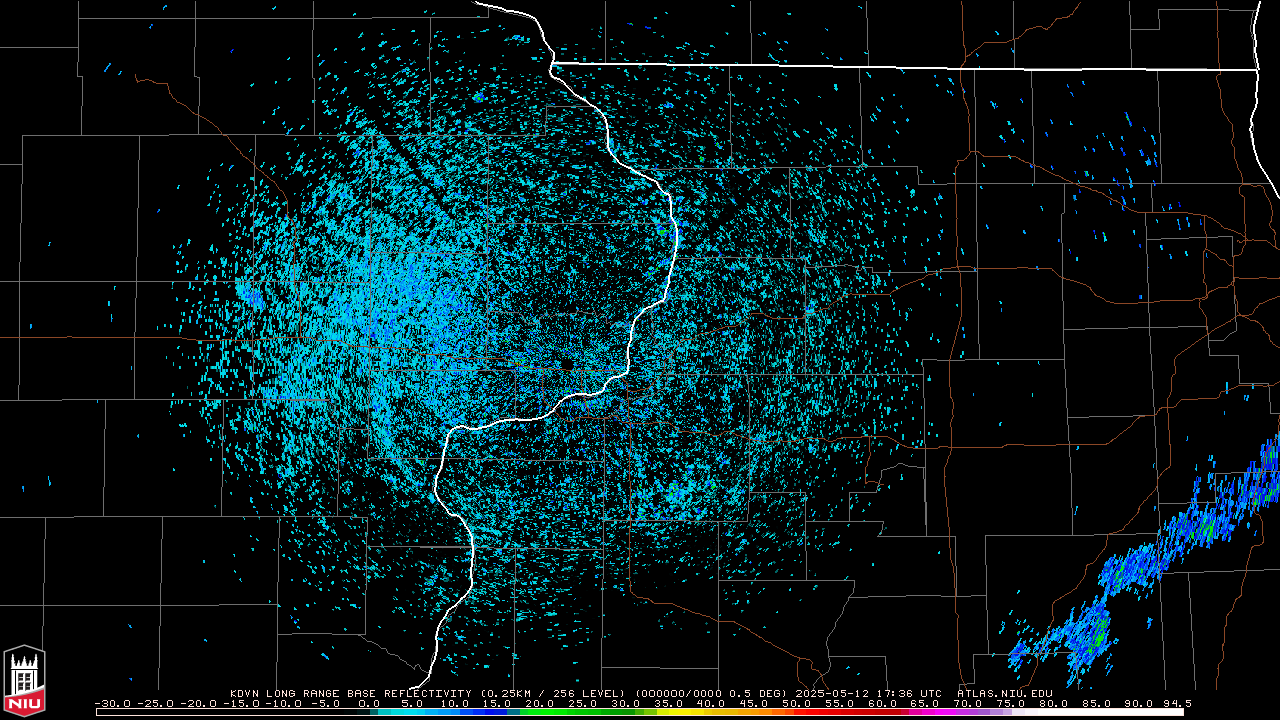The height and width of the screenshot is (720, 1280).
Task: Click the 35.0 value on the scale
Action: click(x=669, y=704)
